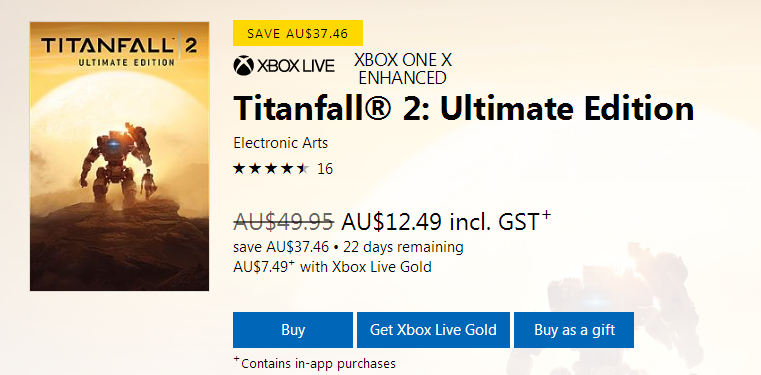The height and width of the screenshot is (375, 761).
Task: Open the Electronic Arts publisher link
Action: click(x=281, y=143)
